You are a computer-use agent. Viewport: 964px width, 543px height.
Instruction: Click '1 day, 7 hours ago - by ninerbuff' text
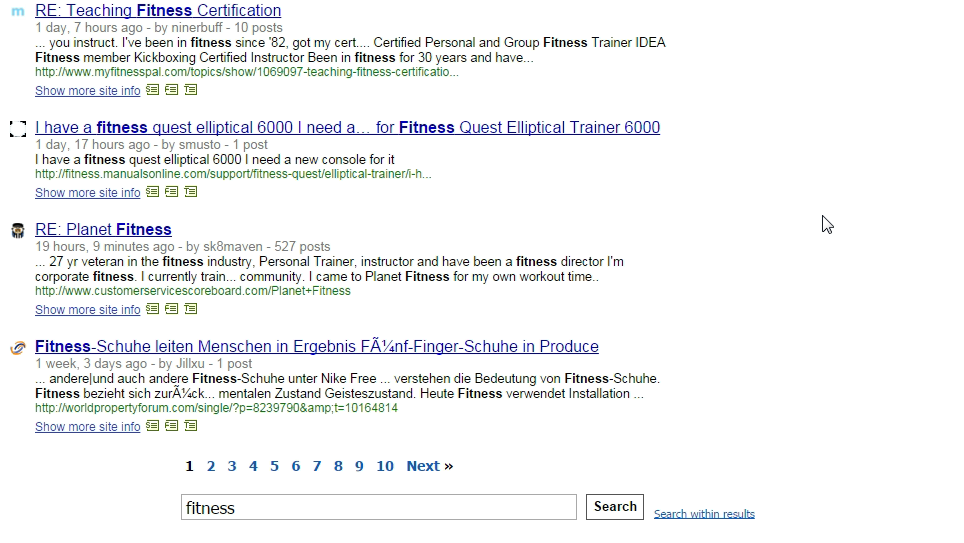tap(128, 28)
